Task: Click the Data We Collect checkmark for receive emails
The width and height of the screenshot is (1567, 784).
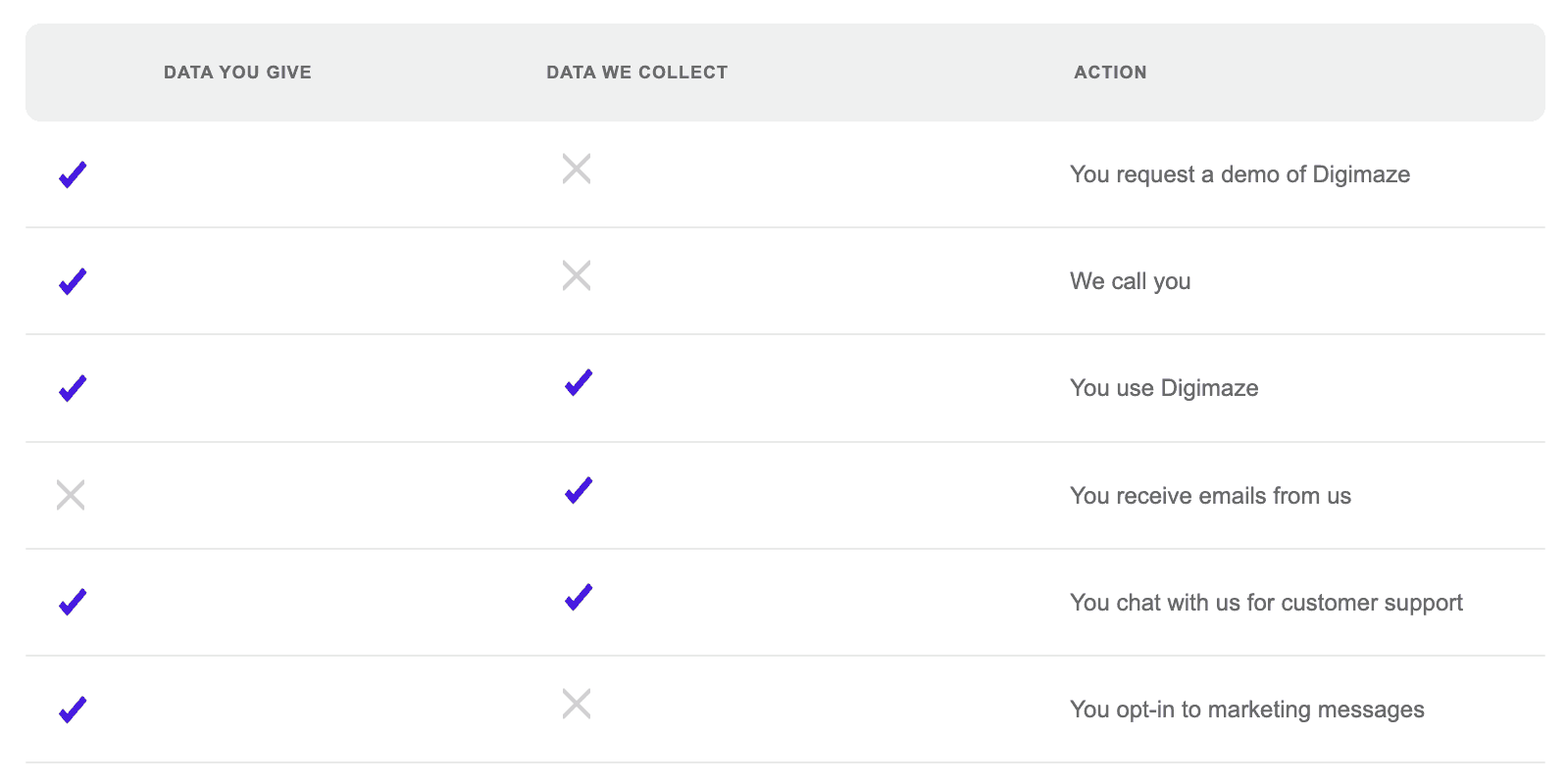Action: (x=579, y=490)
